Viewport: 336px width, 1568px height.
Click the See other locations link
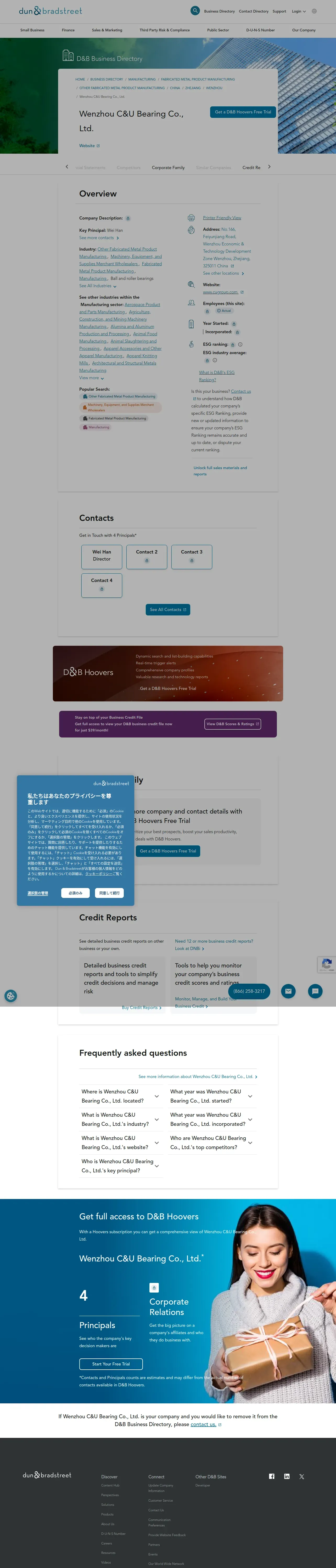[x=223, y=273]
